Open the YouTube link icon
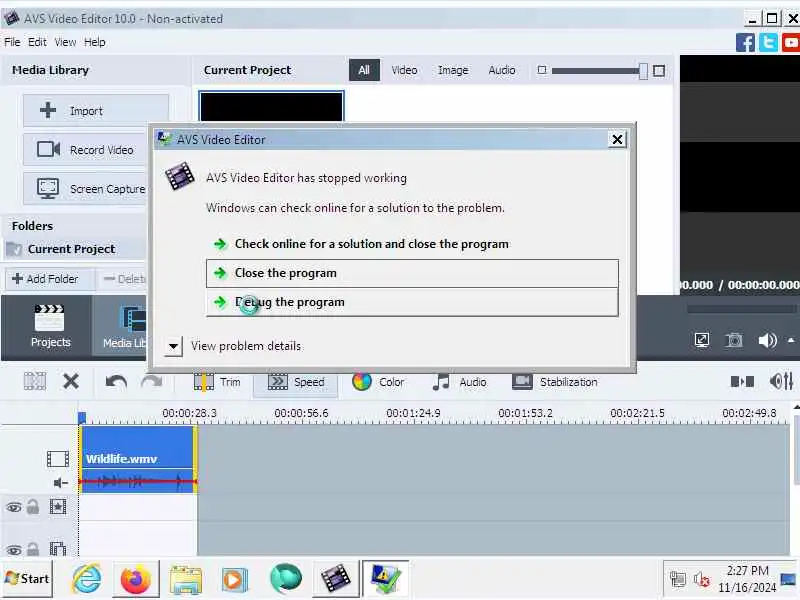The height and width of the screenshot is (600, 800). (x=791, y=43)
